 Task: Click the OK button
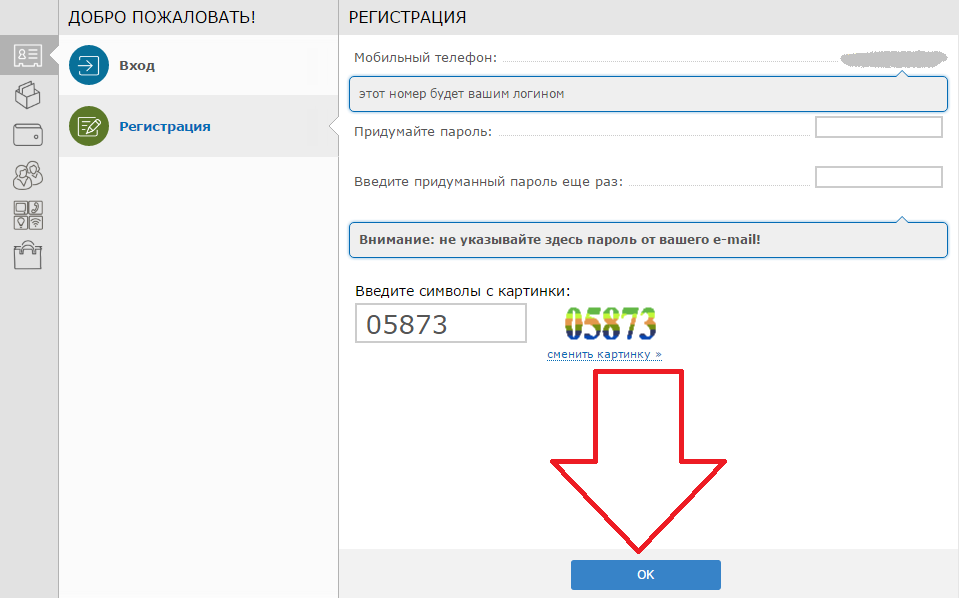point(645,575)
